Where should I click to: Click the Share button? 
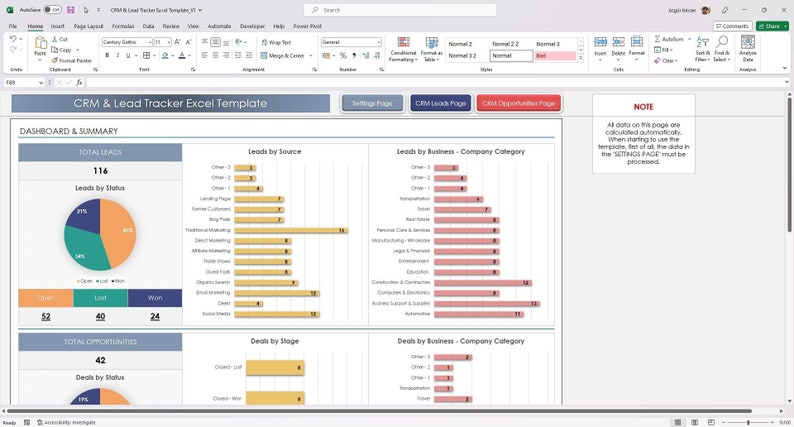pyautogui.click(x=772, y=26)
